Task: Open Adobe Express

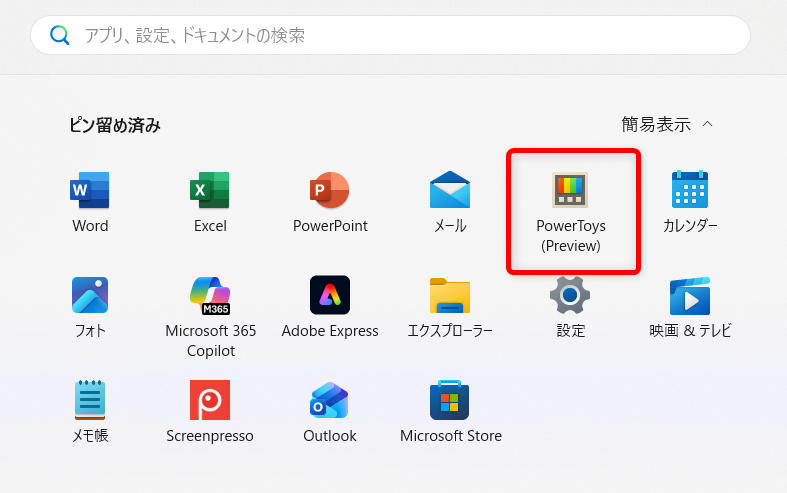Action: [x=330, y=307]
